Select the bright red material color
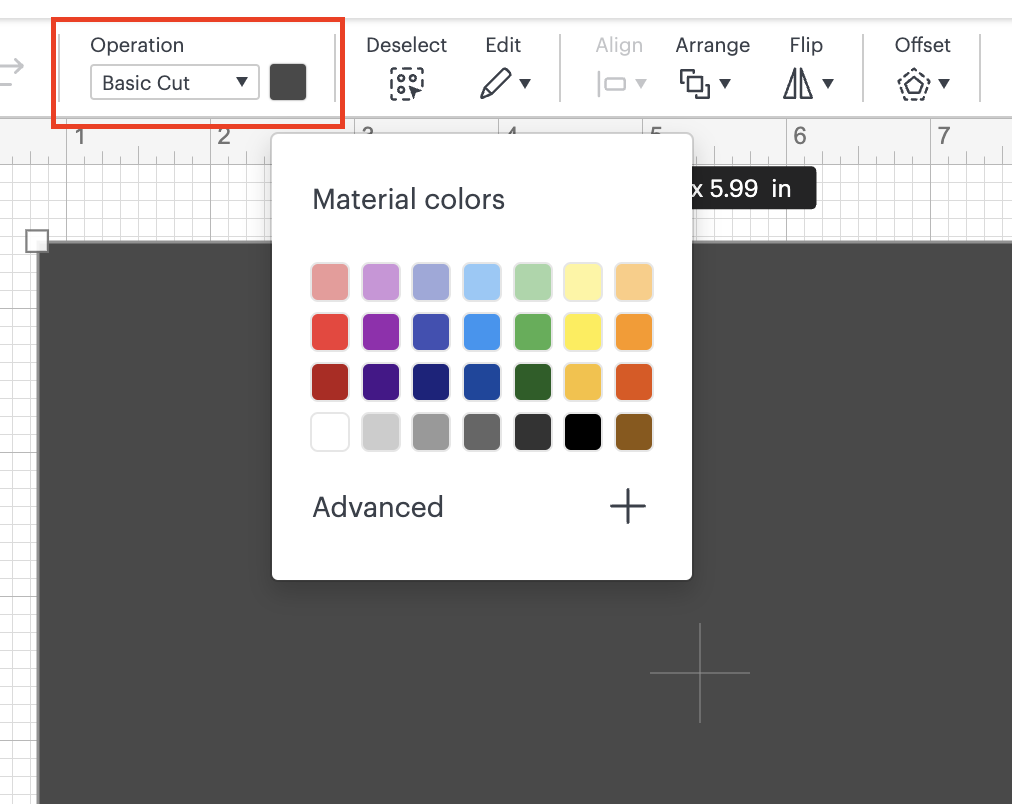Viewport: 1012px width, 804px height. 330,332
